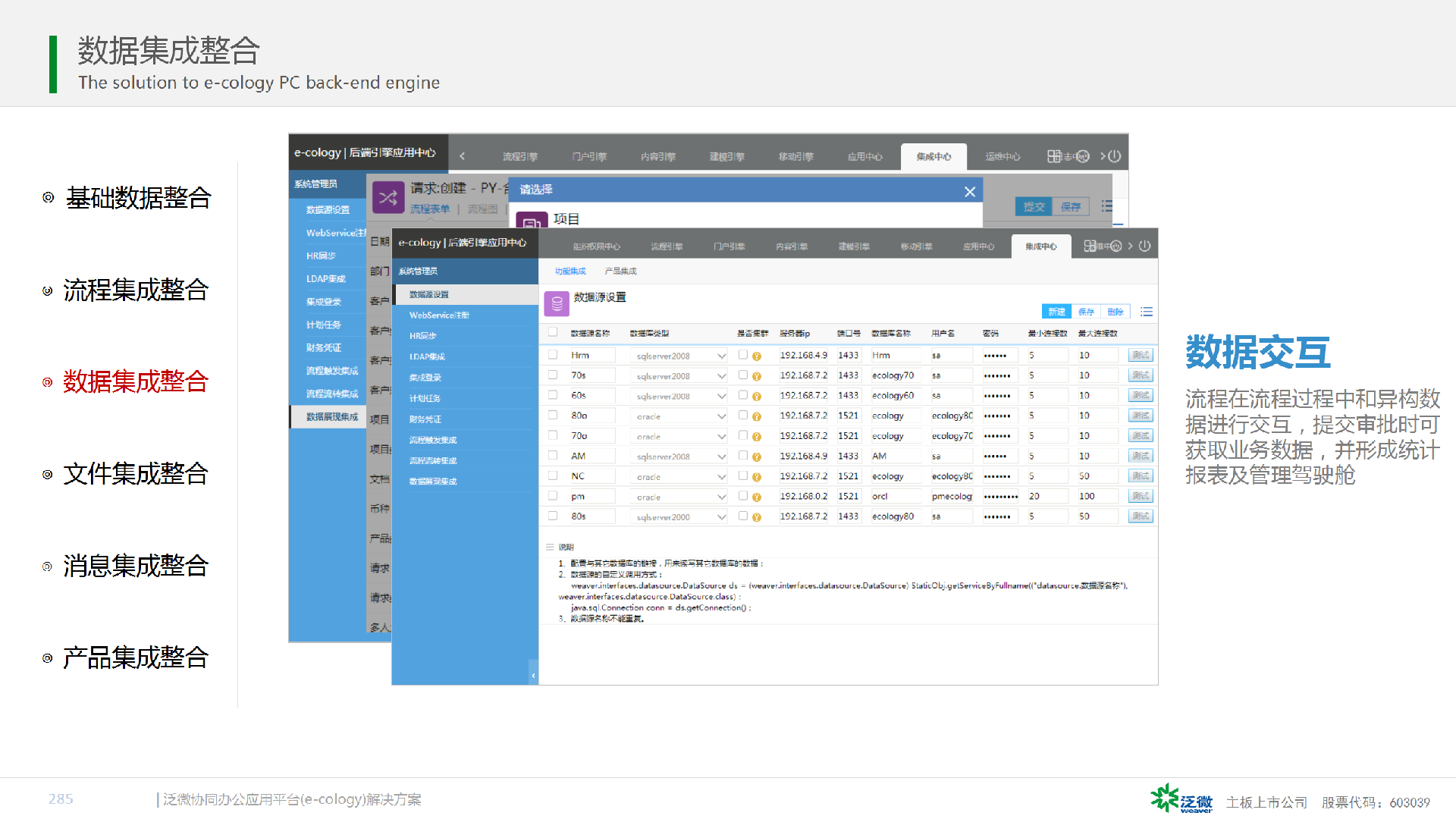Select 数据源设置 in front window sidebar
Screen dimensions: 1456x819
(466, 294)
